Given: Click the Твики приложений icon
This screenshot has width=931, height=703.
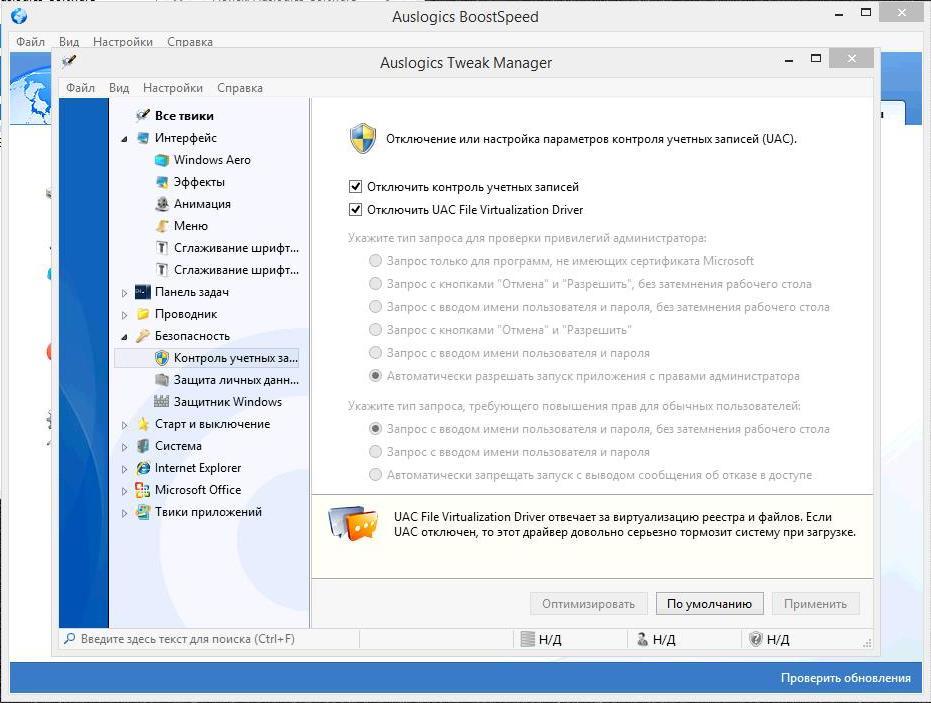Looking at the screenshot, I should point(142,512).
